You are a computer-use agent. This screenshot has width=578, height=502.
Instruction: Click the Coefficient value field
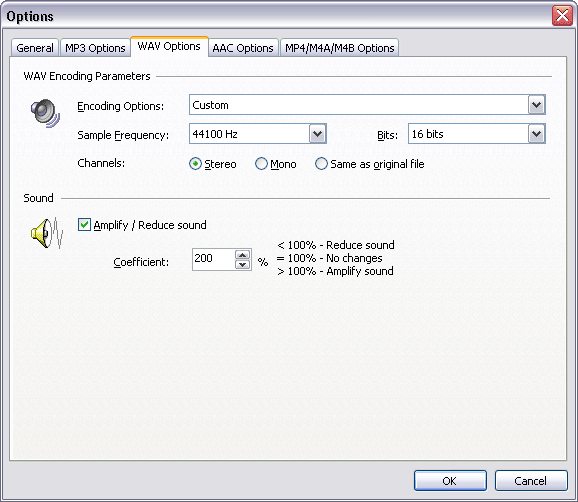click(x=213, y=259)
